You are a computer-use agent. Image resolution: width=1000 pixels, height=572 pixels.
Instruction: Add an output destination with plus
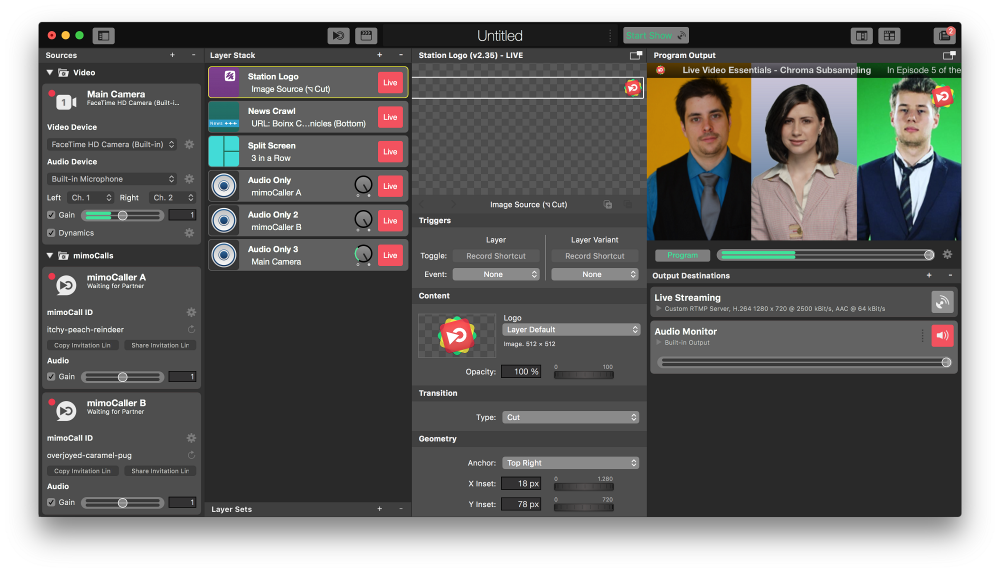point(929,275)
